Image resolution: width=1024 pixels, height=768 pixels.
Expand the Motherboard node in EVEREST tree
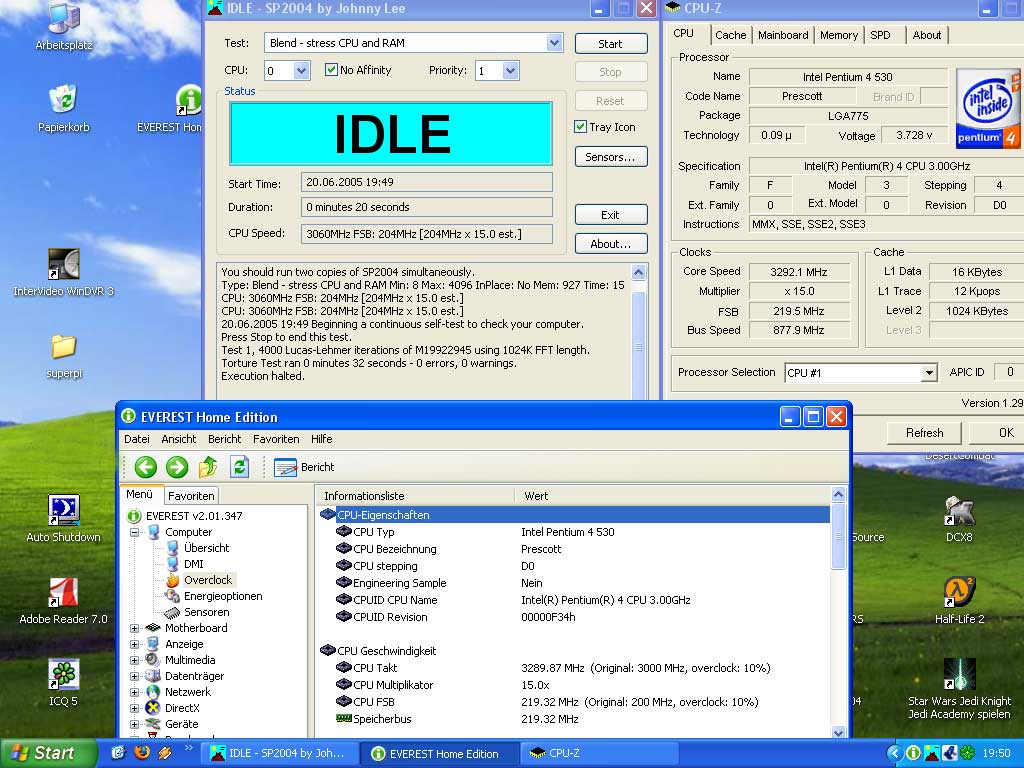pos(135,628)
